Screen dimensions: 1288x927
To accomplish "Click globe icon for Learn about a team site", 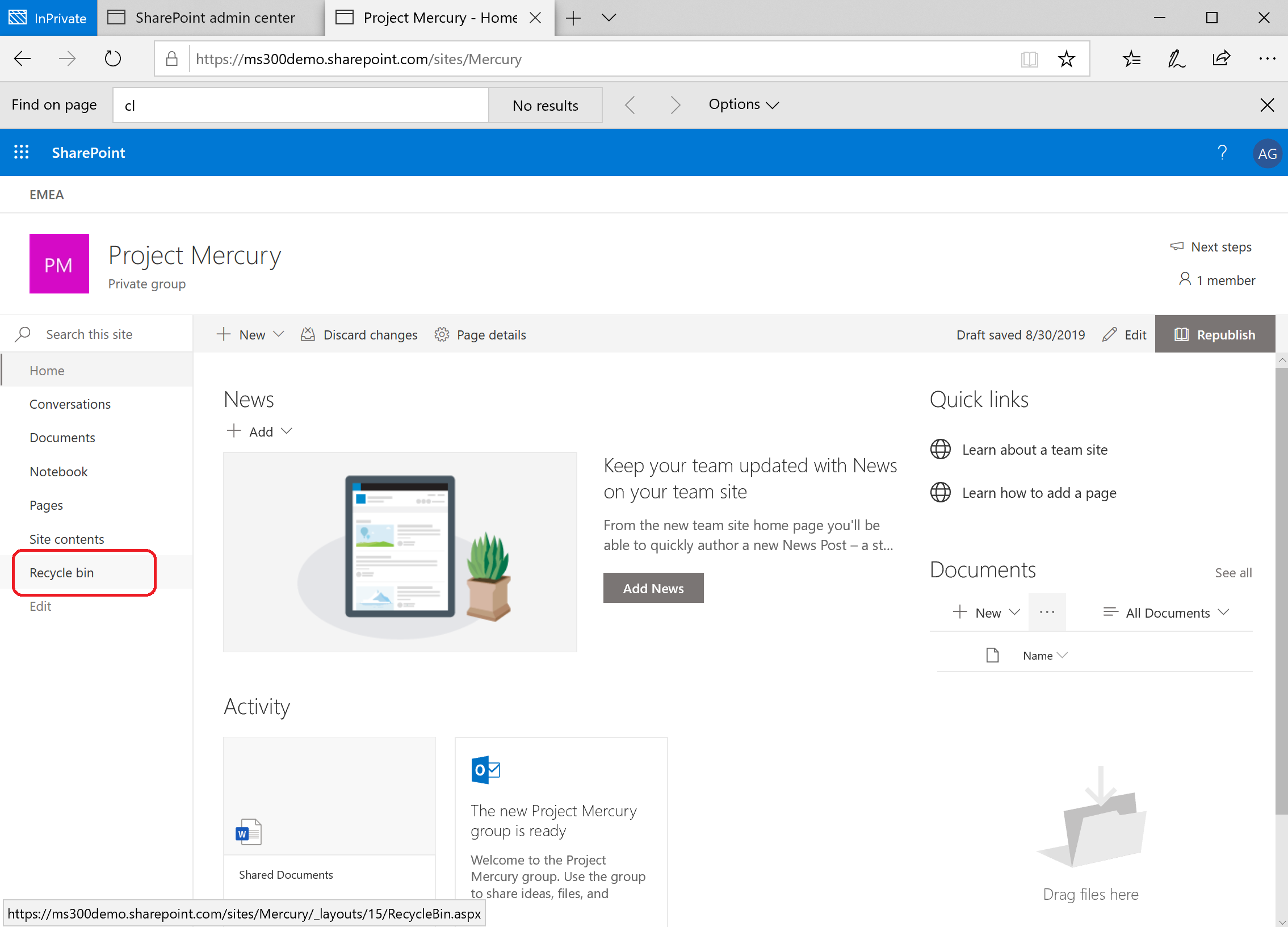I will (941, 449).
